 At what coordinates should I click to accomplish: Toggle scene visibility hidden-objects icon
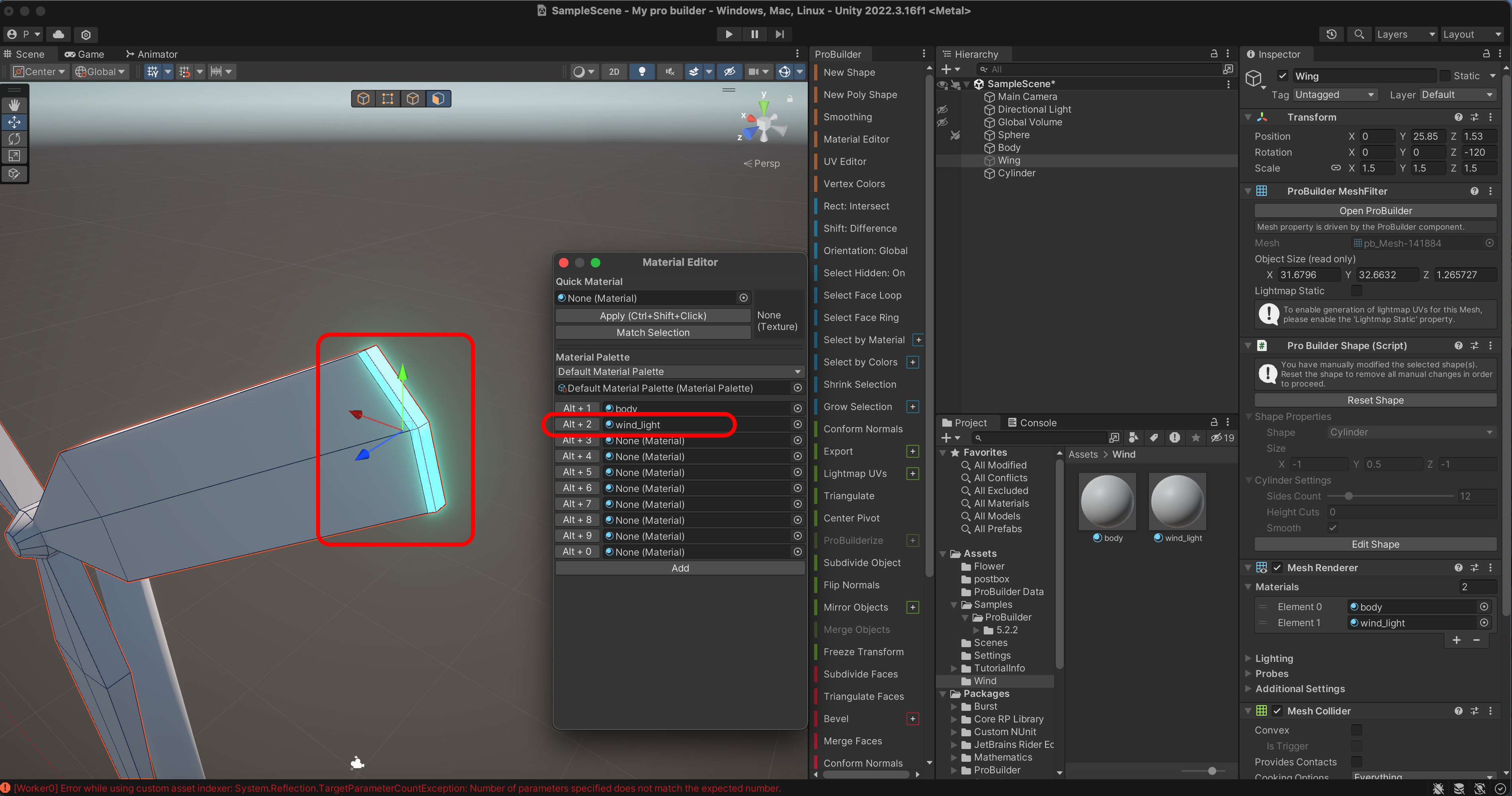(x=730, y=72)
